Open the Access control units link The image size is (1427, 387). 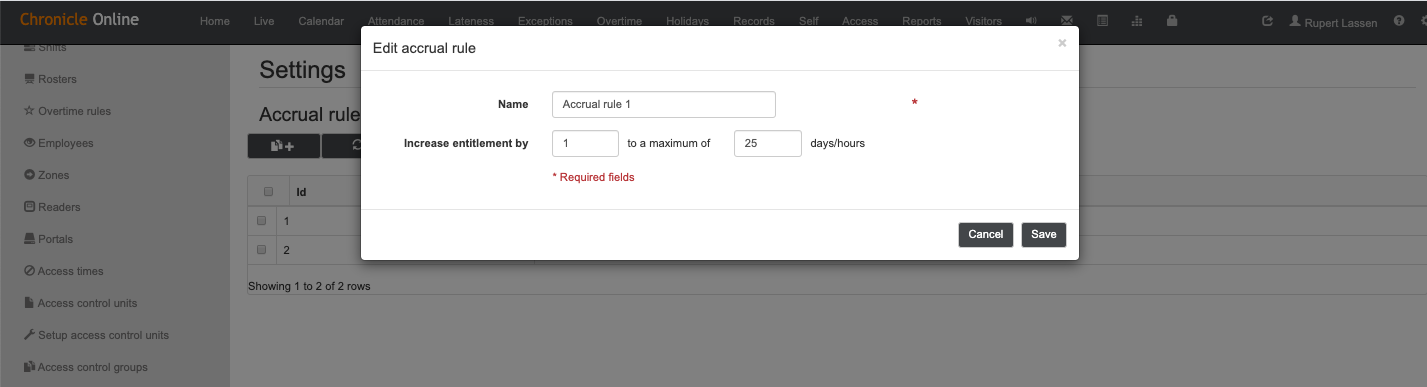(87, 303)
